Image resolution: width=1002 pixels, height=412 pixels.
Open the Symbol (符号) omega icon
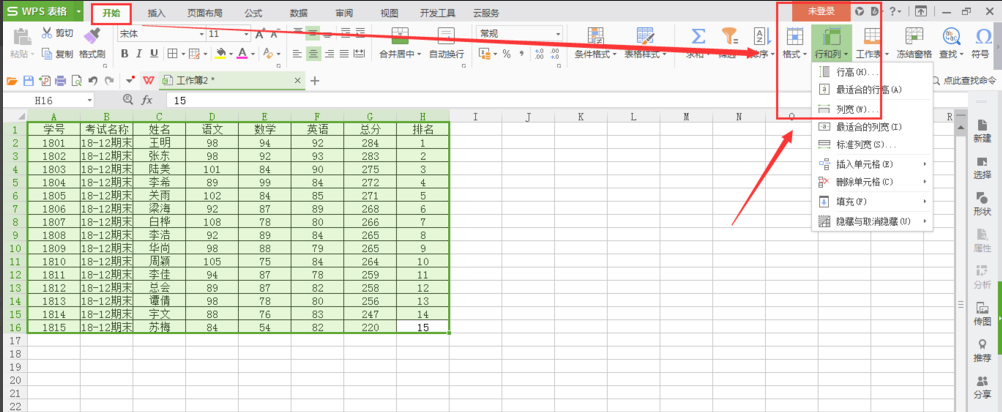click(x=980, y=37)
